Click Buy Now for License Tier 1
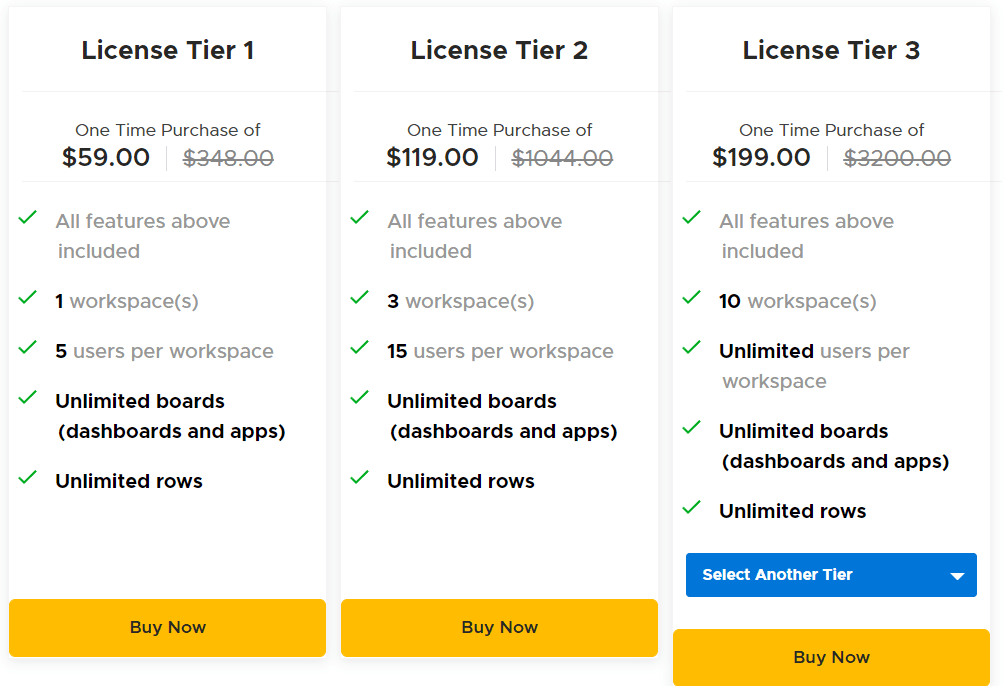Viewport: 1004px width, 686px height. (x=167, y=627)
